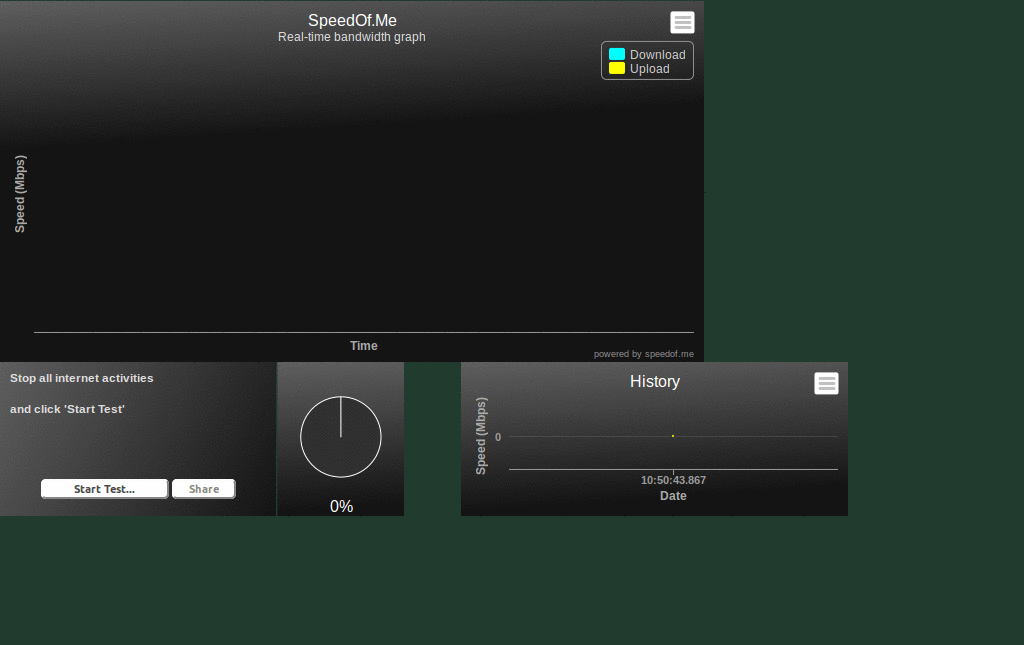
Task: Click the History chart title
Action: [x=654, y=381]
